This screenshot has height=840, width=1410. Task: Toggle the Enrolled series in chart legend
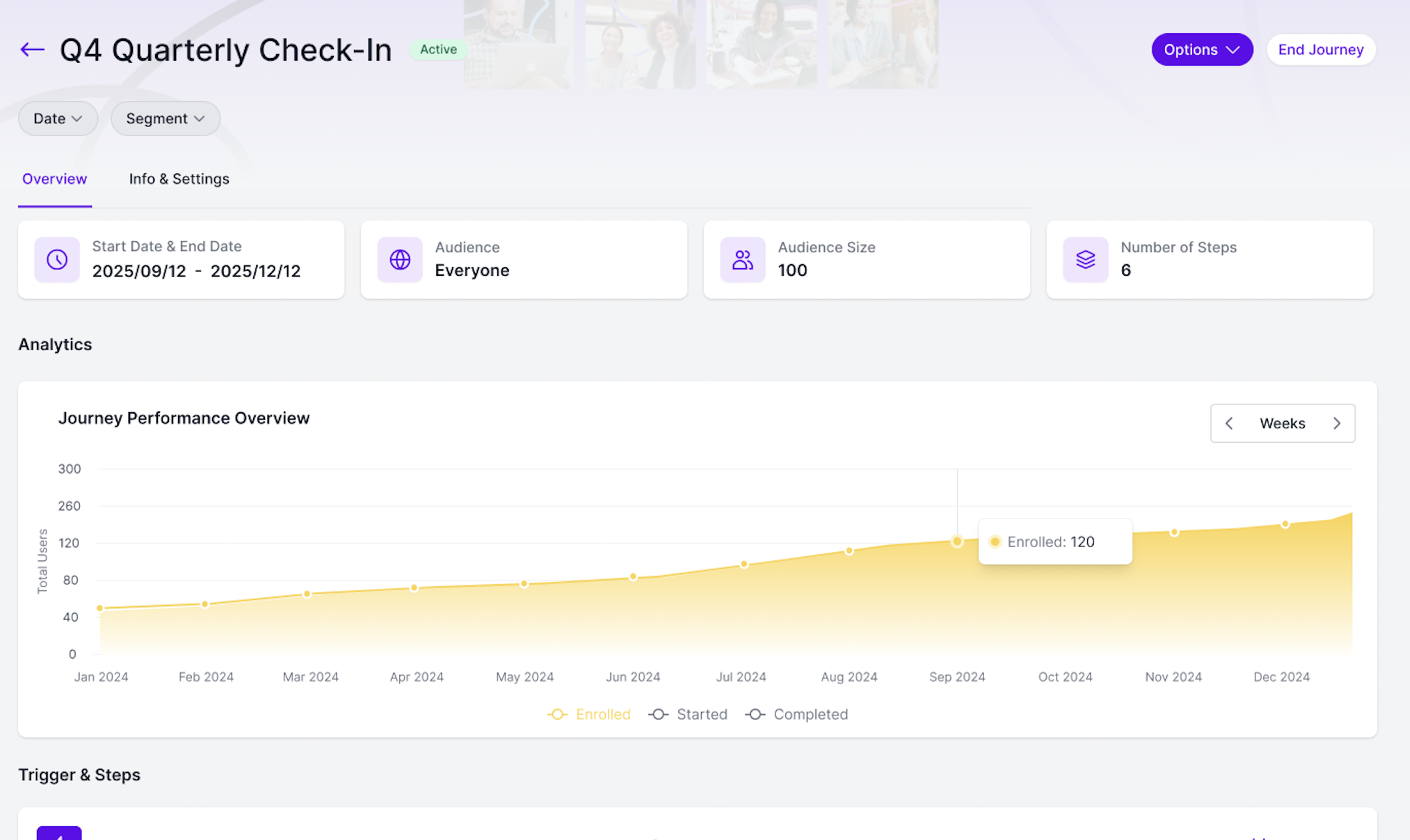[x=589, y=714]
